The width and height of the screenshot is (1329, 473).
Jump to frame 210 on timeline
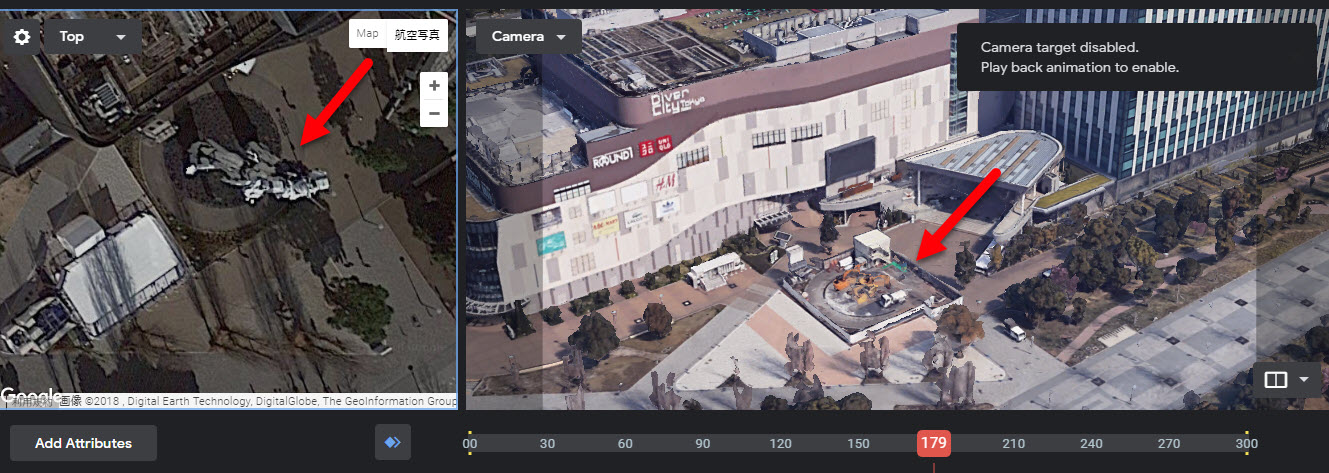tap(1014, 443)
